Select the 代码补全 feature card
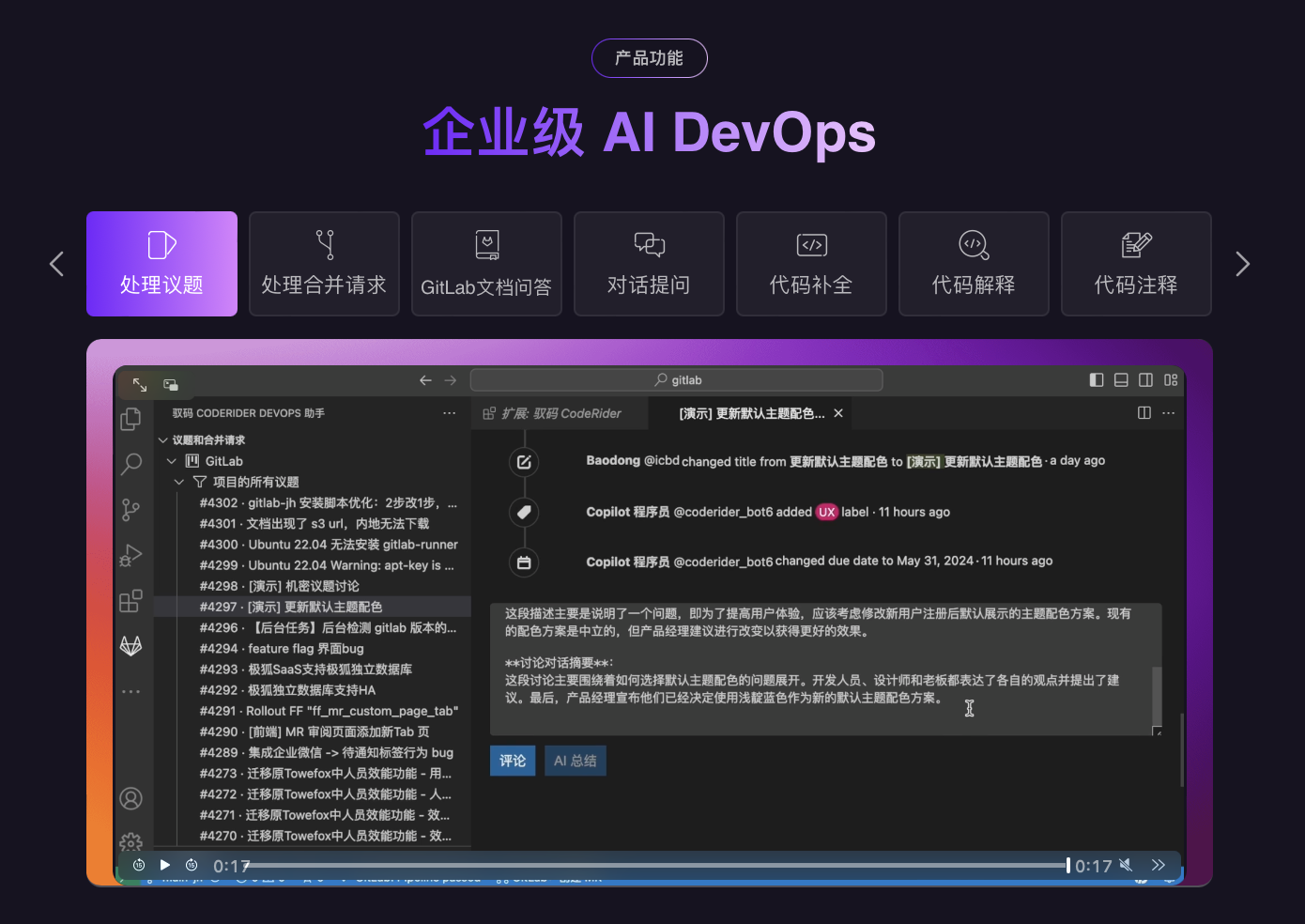Screen dimensions: 1305x924 point(811,264)
